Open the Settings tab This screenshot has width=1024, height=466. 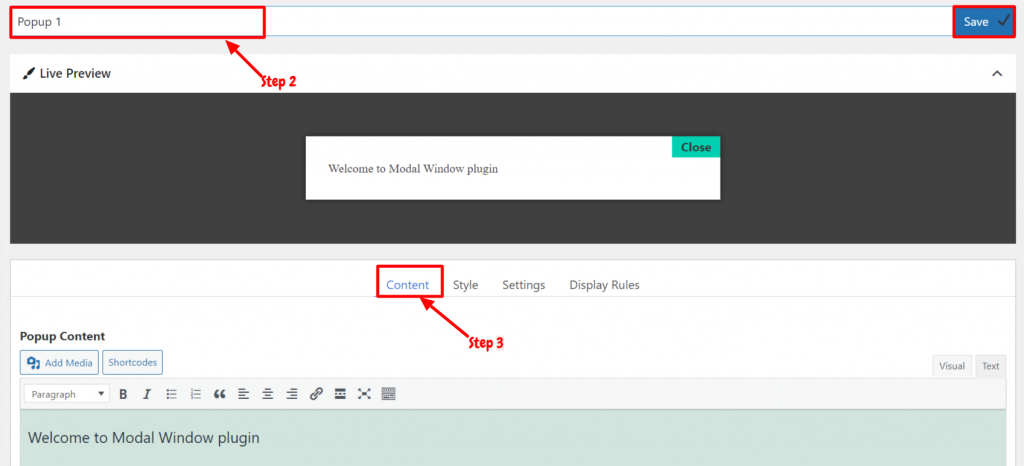524,285
